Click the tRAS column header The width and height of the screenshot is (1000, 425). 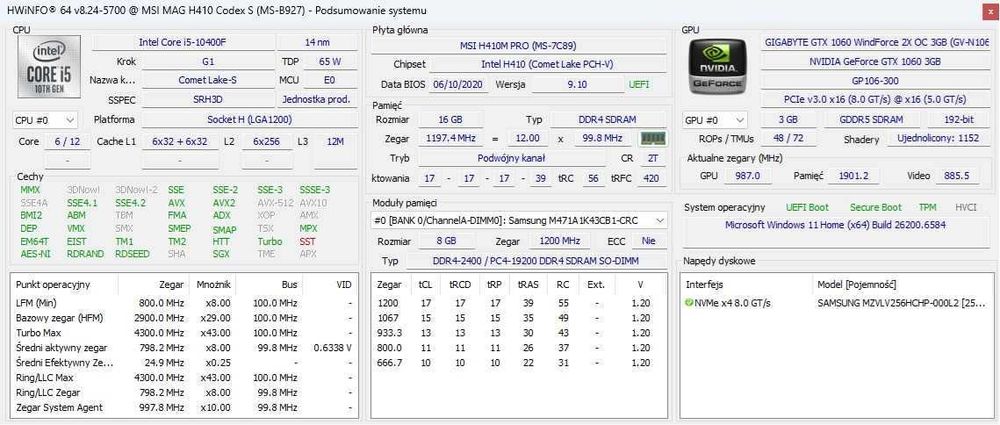pos(527,285)
